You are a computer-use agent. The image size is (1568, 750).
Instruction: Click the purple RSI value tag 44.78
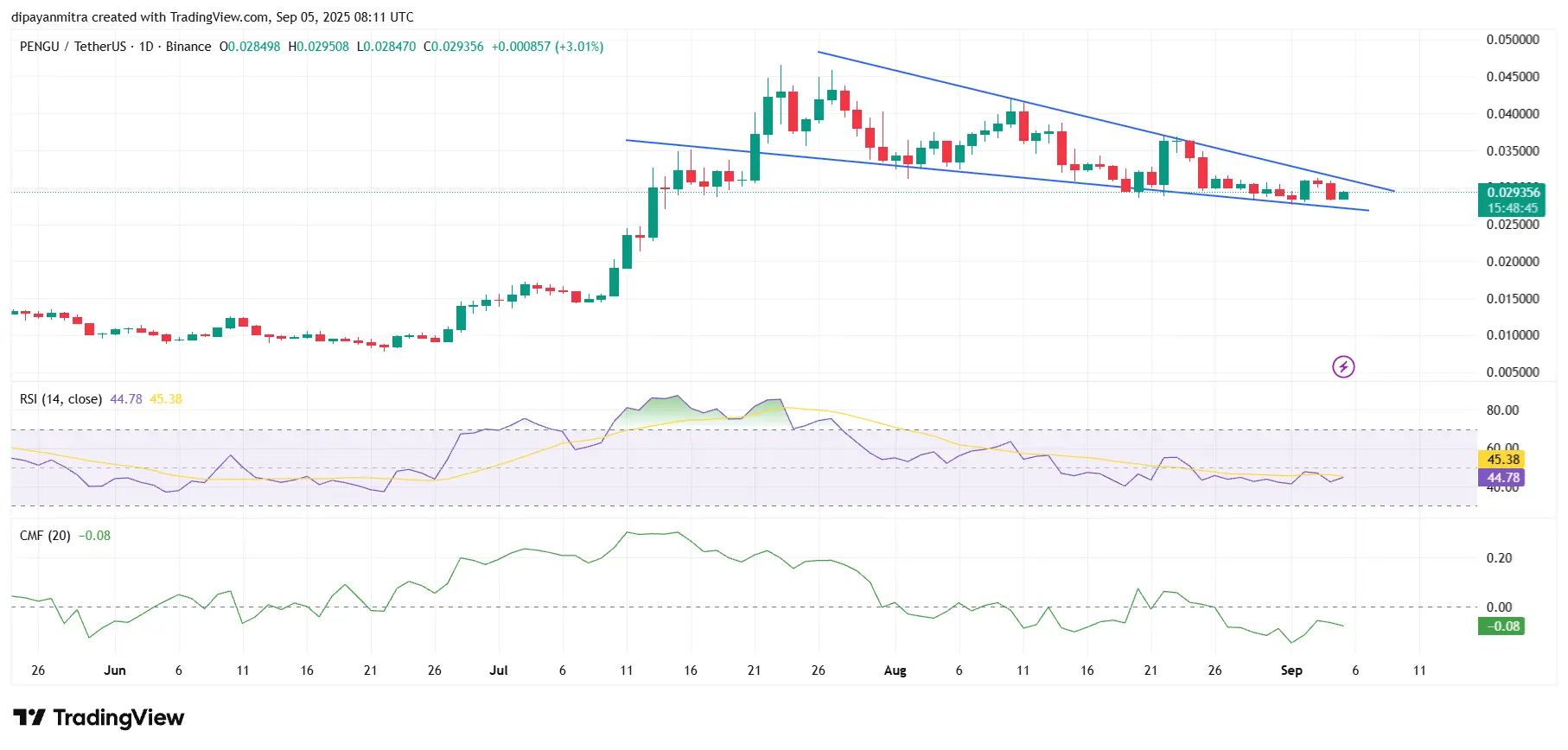coord(1502,478)
